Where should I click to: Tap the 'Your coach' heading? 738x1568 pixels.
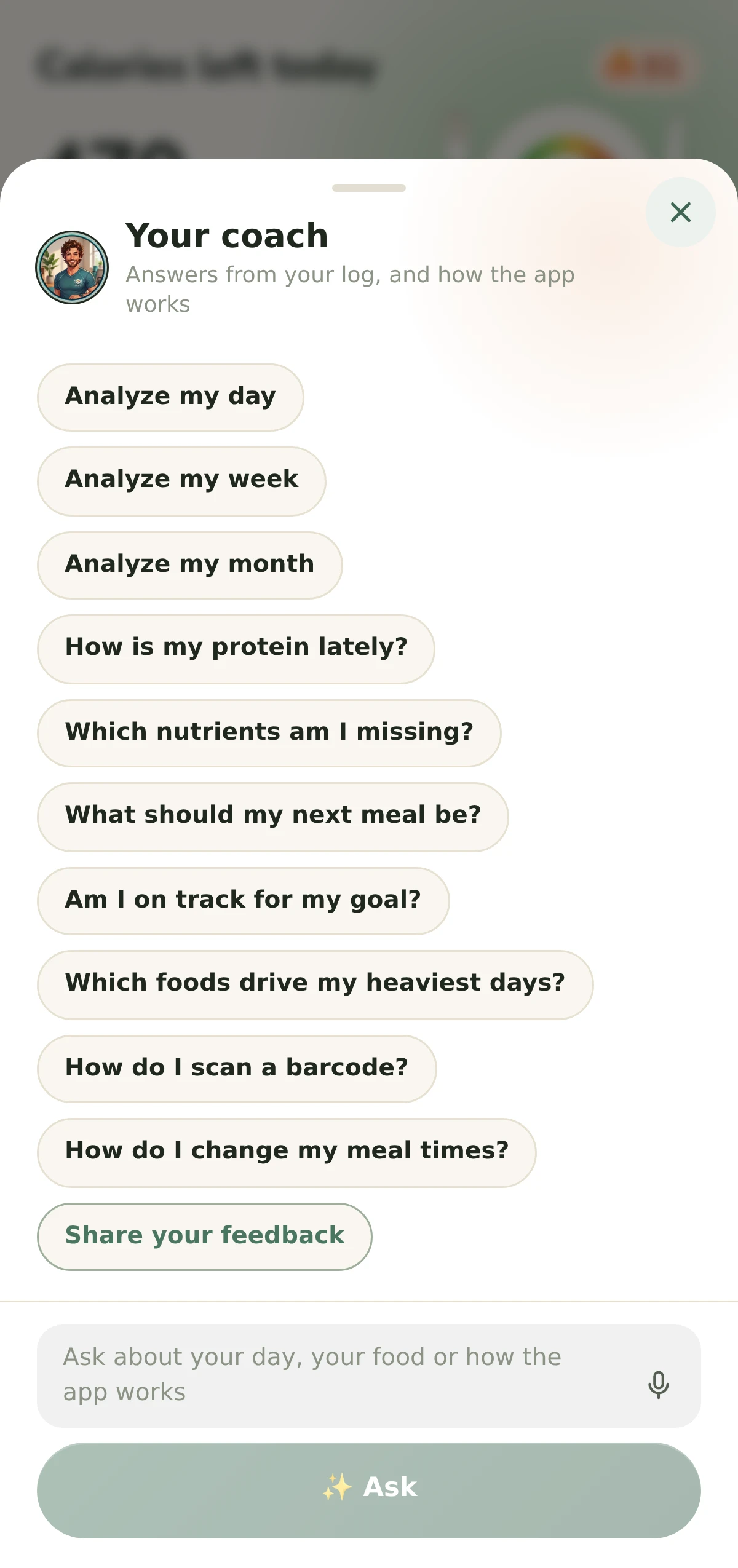(x=227, y=236)
